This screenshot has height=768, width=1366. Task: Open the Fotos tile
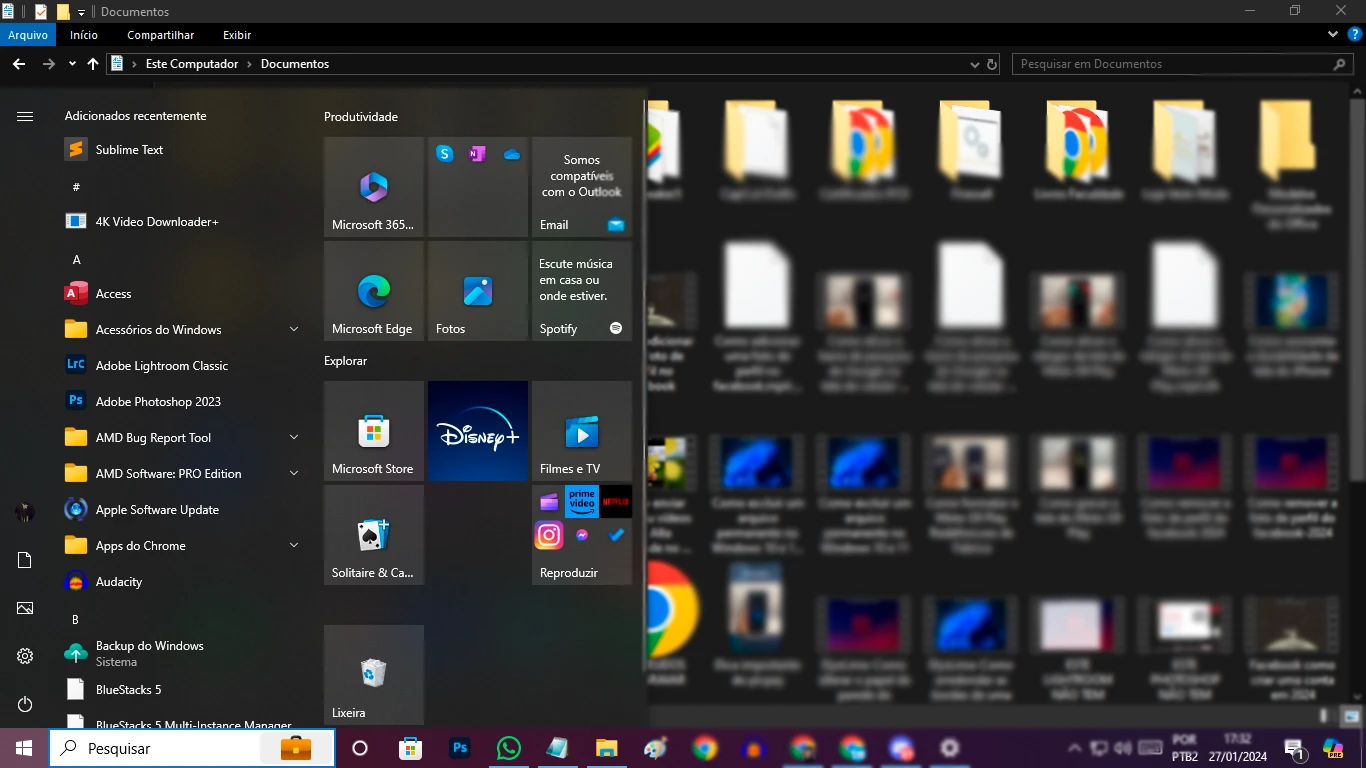click(x=477, y=290)
